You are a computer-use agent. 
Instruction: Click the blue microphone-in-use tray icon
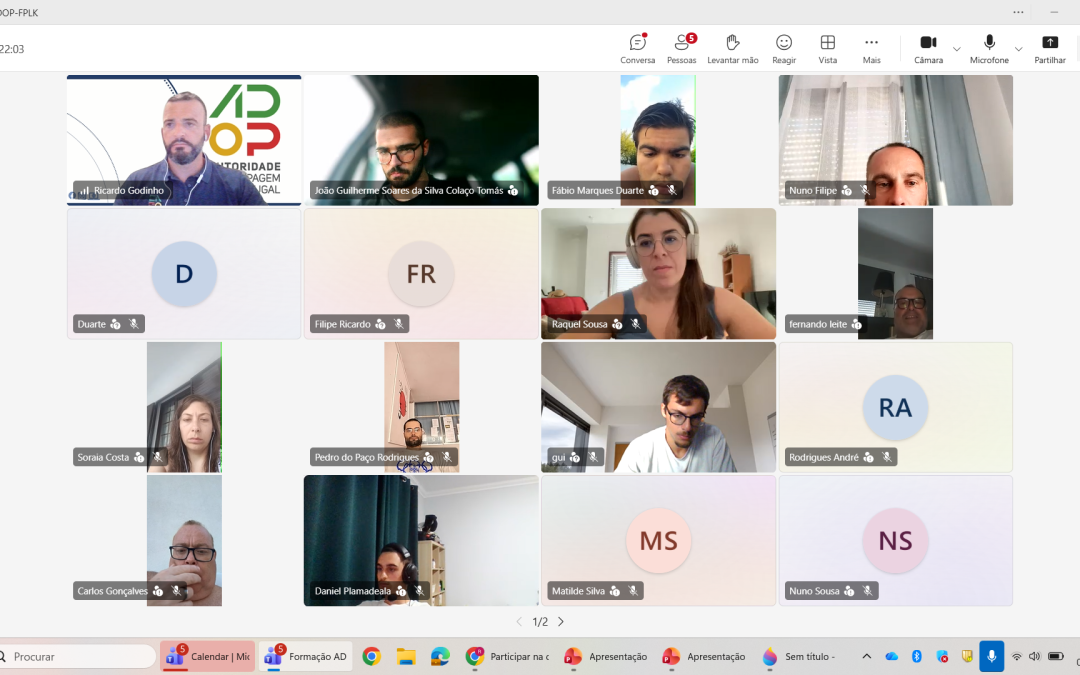pos(992,656)
